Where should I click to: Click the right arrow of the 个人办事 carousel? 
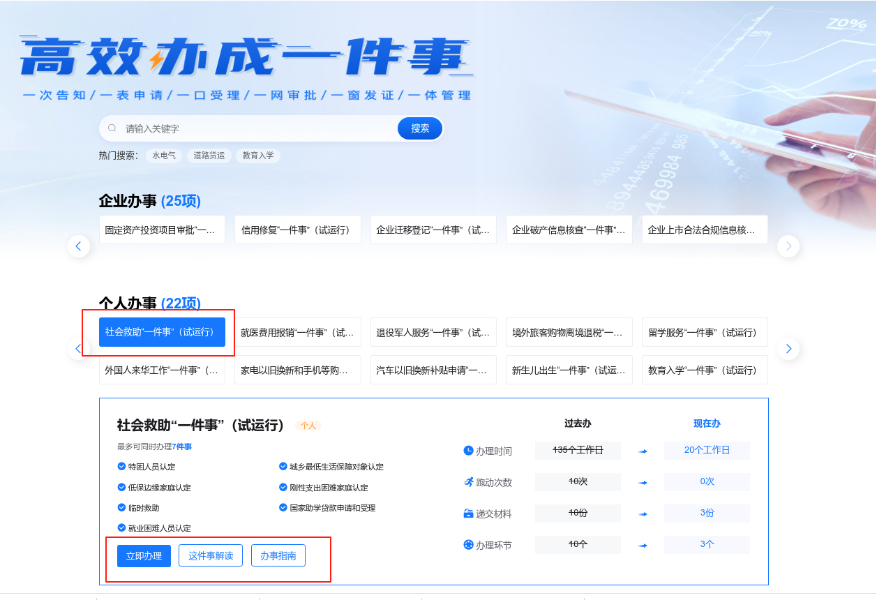[788, 348]
